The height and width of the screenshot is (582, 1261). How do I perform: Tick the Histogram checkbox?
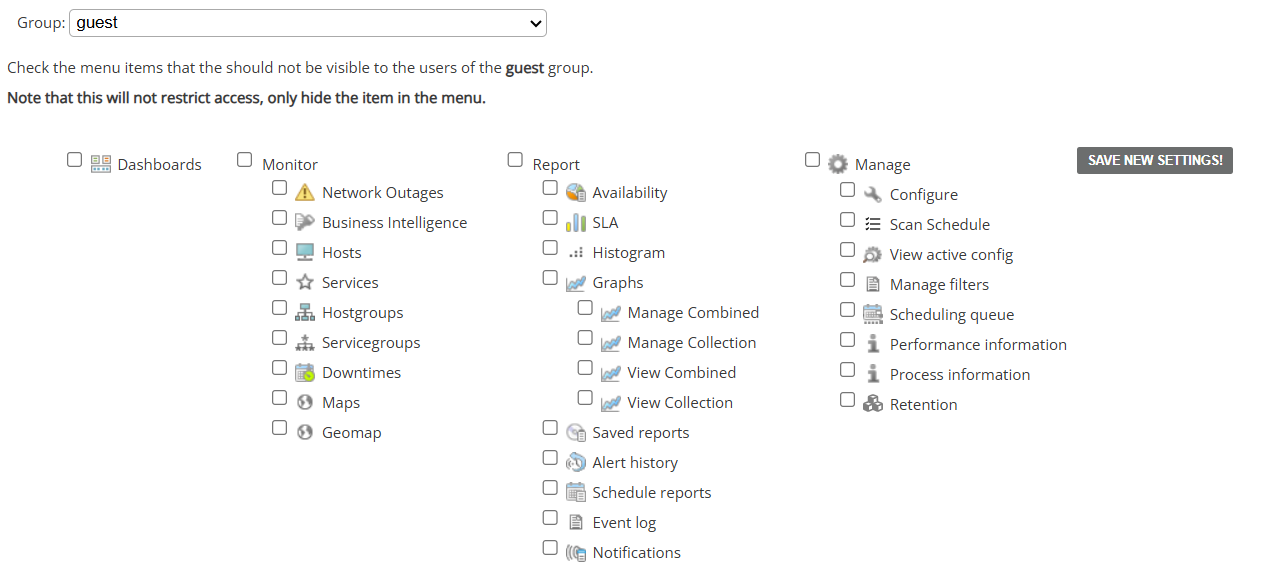tap(550, 248)
